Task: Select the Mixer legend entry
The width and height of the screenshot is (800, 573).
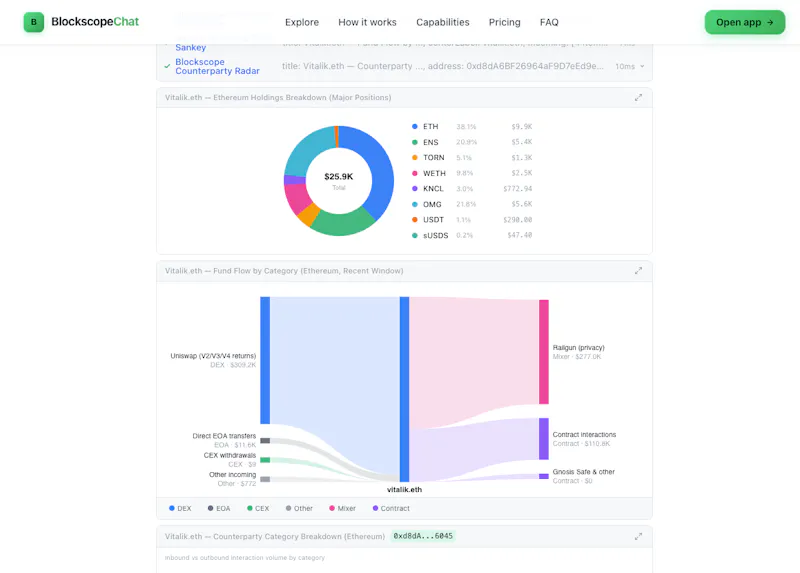Action: (x=342, y=509)
